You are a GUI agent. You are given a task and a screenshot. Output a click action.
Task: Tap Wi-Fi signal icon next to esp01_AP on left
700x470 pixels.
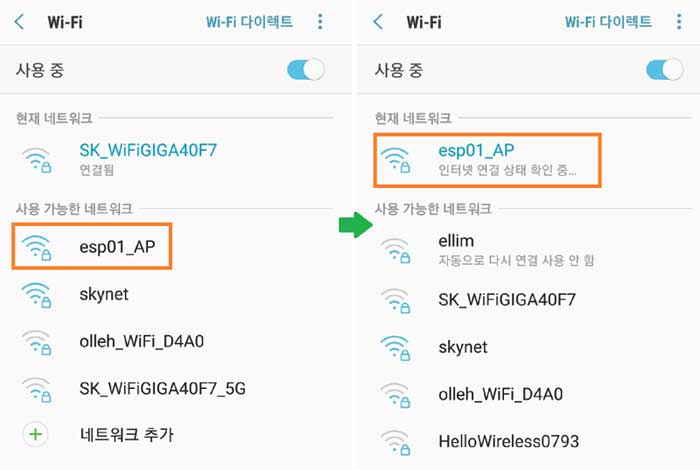[37, 247]
